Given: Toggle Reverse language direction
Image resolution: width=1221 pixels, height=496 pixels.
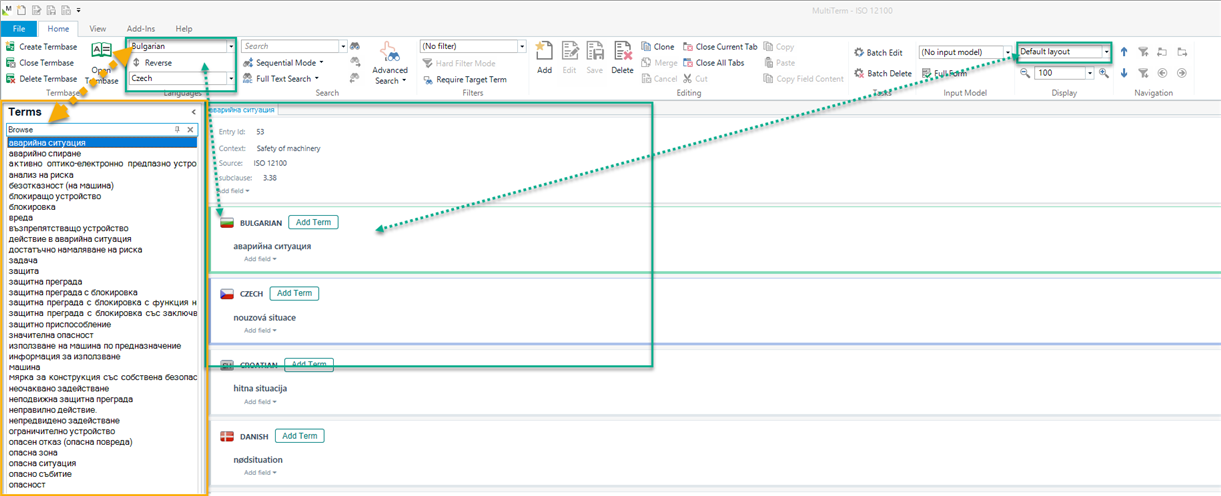Looking at the screenshot, I should [x=137, y=63].
